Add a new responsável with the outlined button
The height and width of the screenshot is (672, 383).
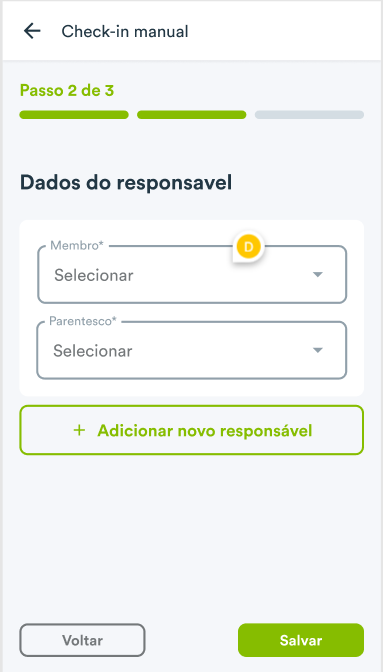192,430
